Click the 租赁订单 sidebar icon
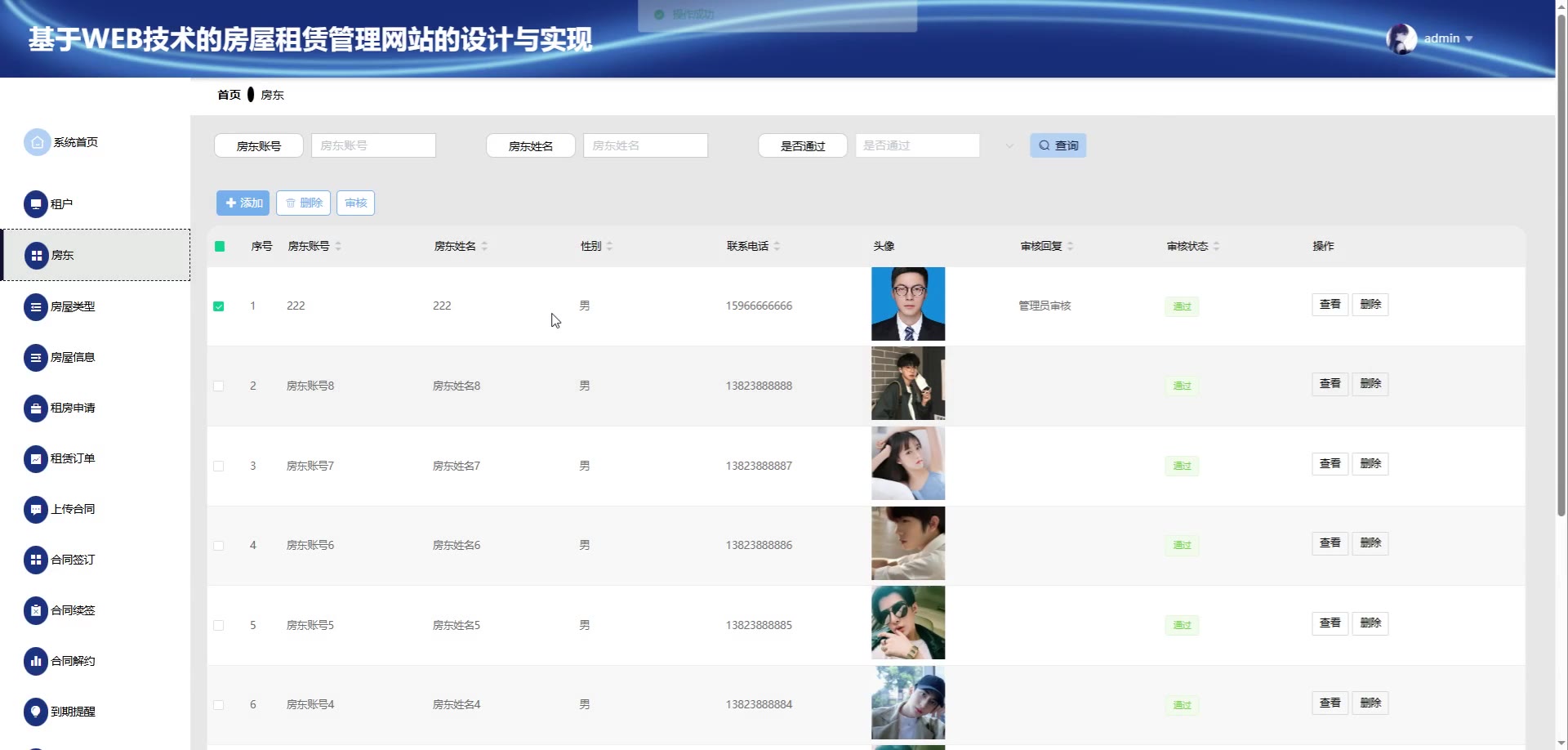1568x750 pixels. (x=36, y=459)
